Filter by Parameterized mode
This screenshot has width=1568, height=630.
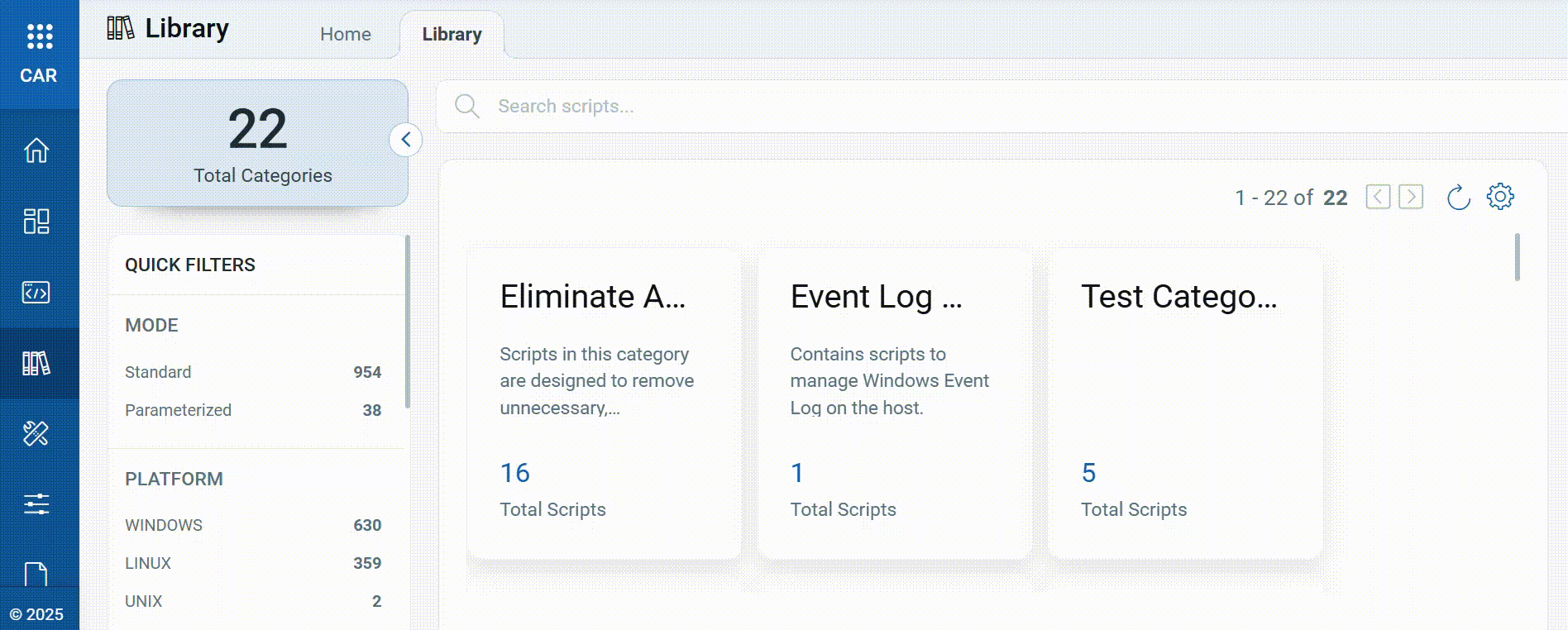(x=178, y=410)
